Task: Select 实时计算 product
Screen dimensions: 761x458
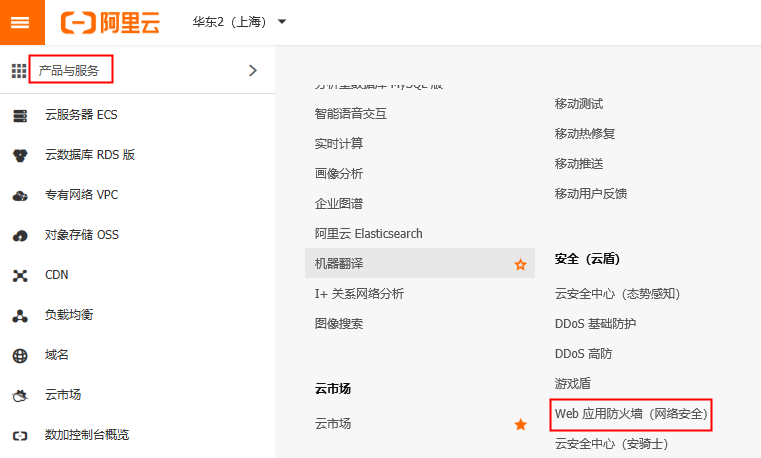Action: (339, 144)
